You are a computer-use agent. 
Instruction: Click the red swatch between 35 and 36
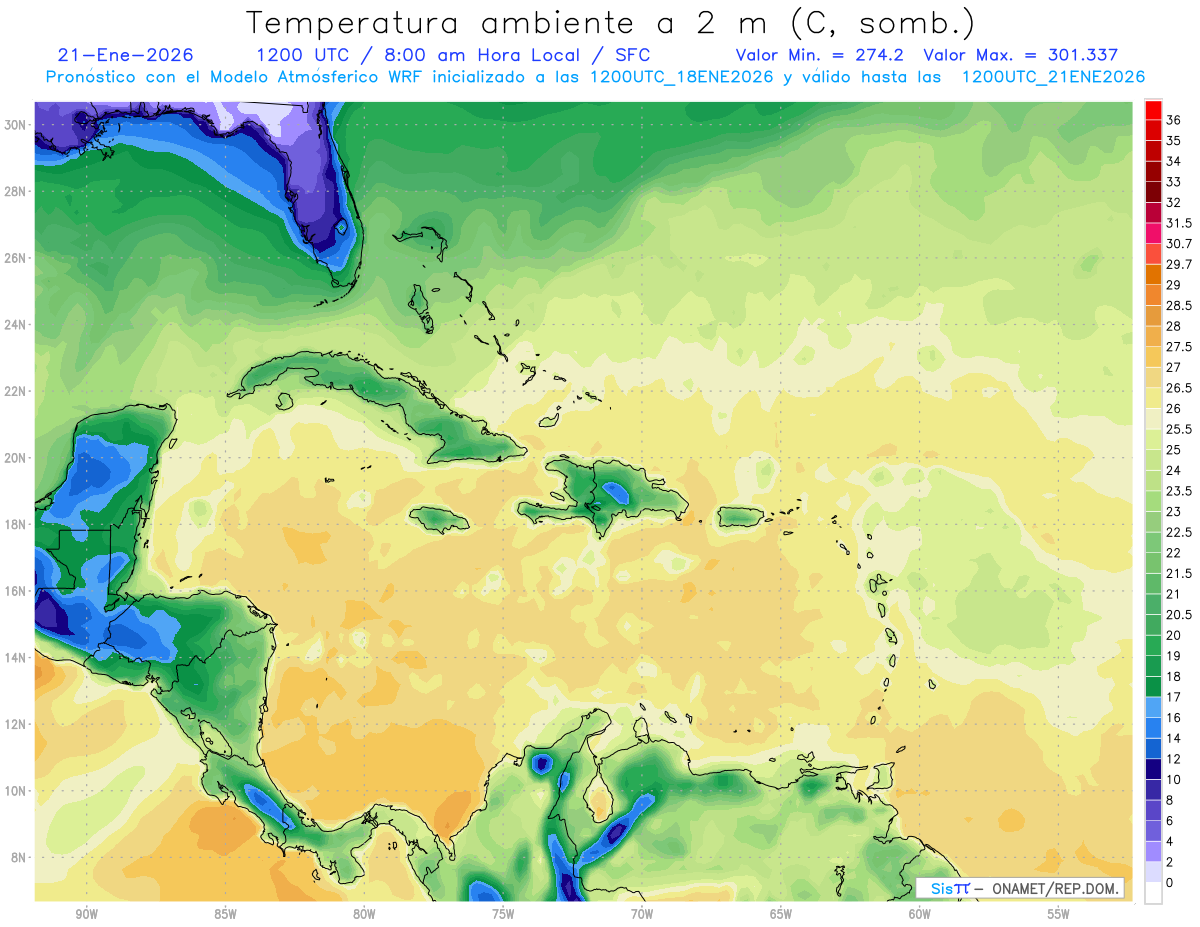(x=1153, y=130)
